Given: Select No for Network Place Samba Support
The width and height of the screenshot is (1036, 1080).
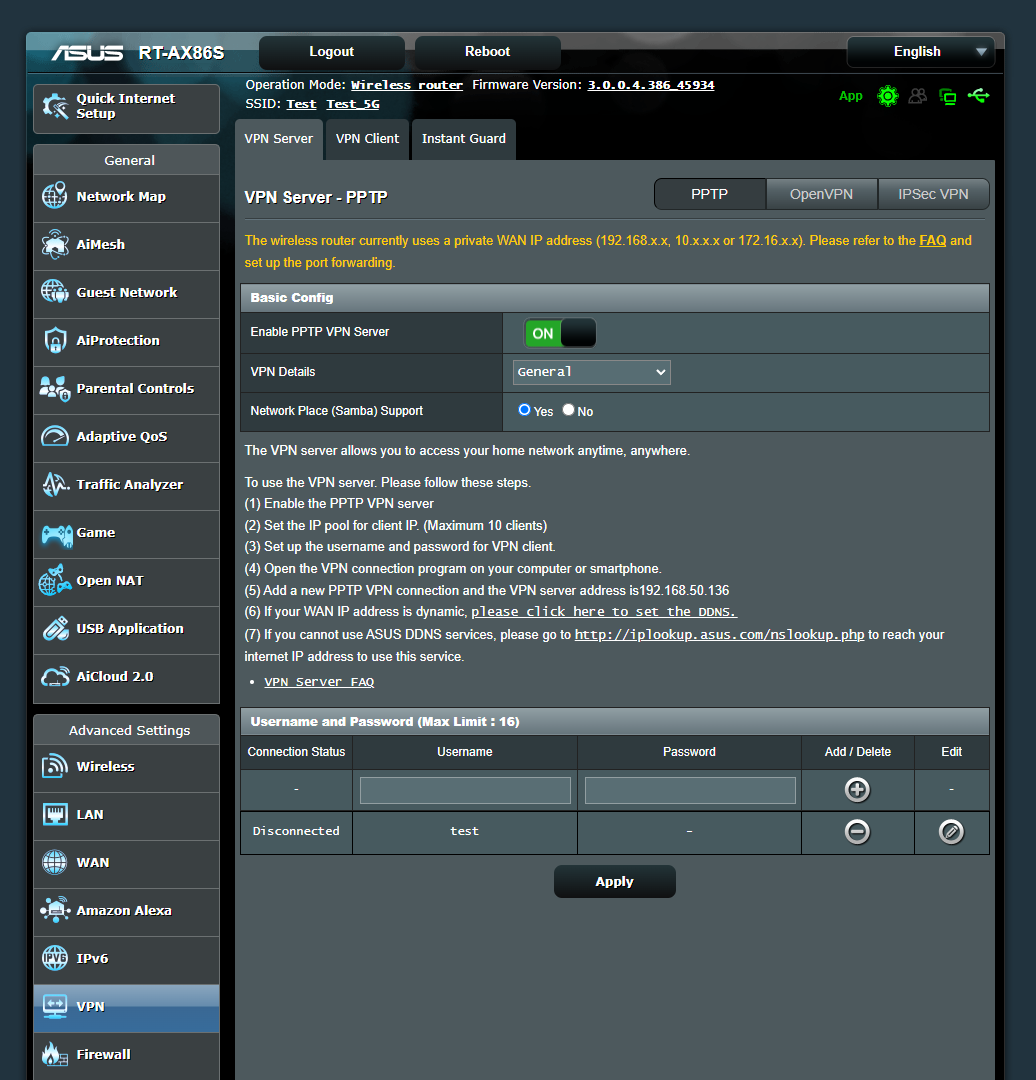Looking at the screenshot, I should coord(567,410).
